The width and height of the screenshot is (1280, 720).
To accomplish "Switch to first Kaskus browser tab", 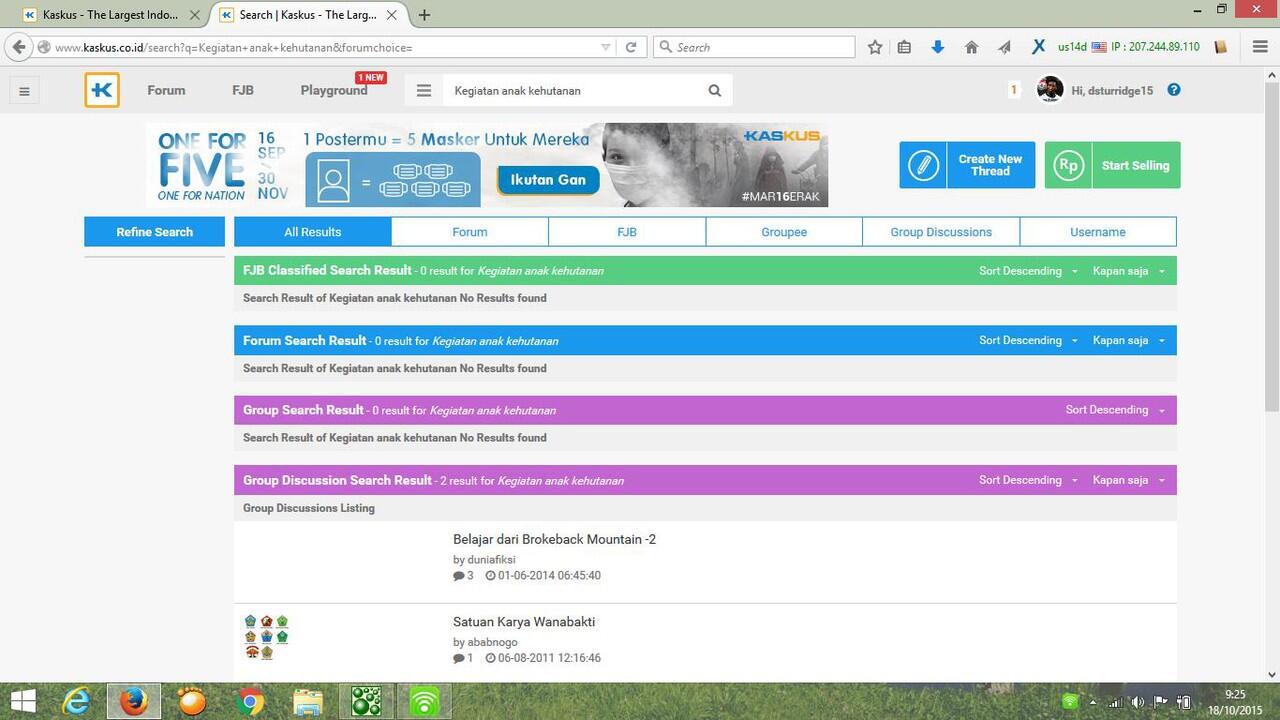I will 111,15.
